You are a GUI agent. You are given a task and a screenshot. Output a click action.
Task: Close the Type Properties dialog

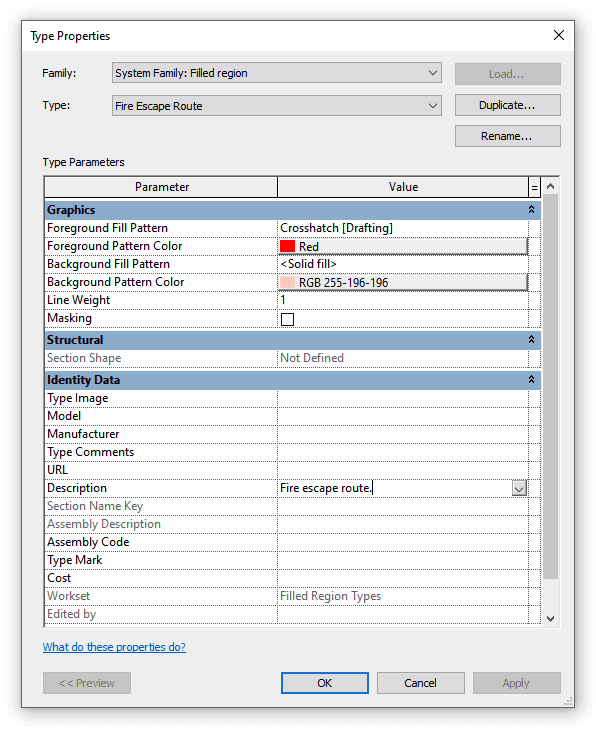point(559,35)
